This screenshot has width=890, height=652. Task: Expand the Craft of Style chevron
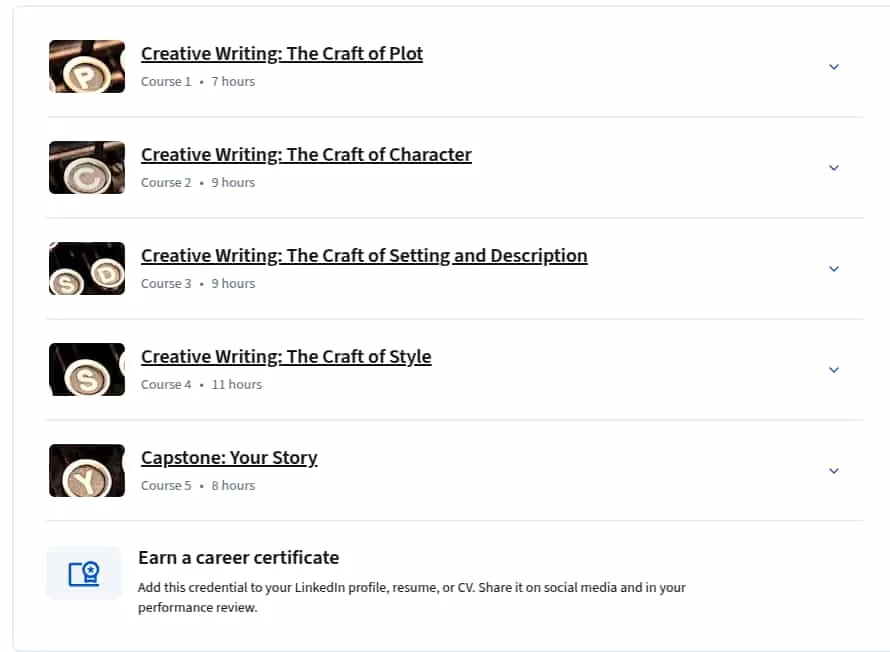tap(833, 370)
